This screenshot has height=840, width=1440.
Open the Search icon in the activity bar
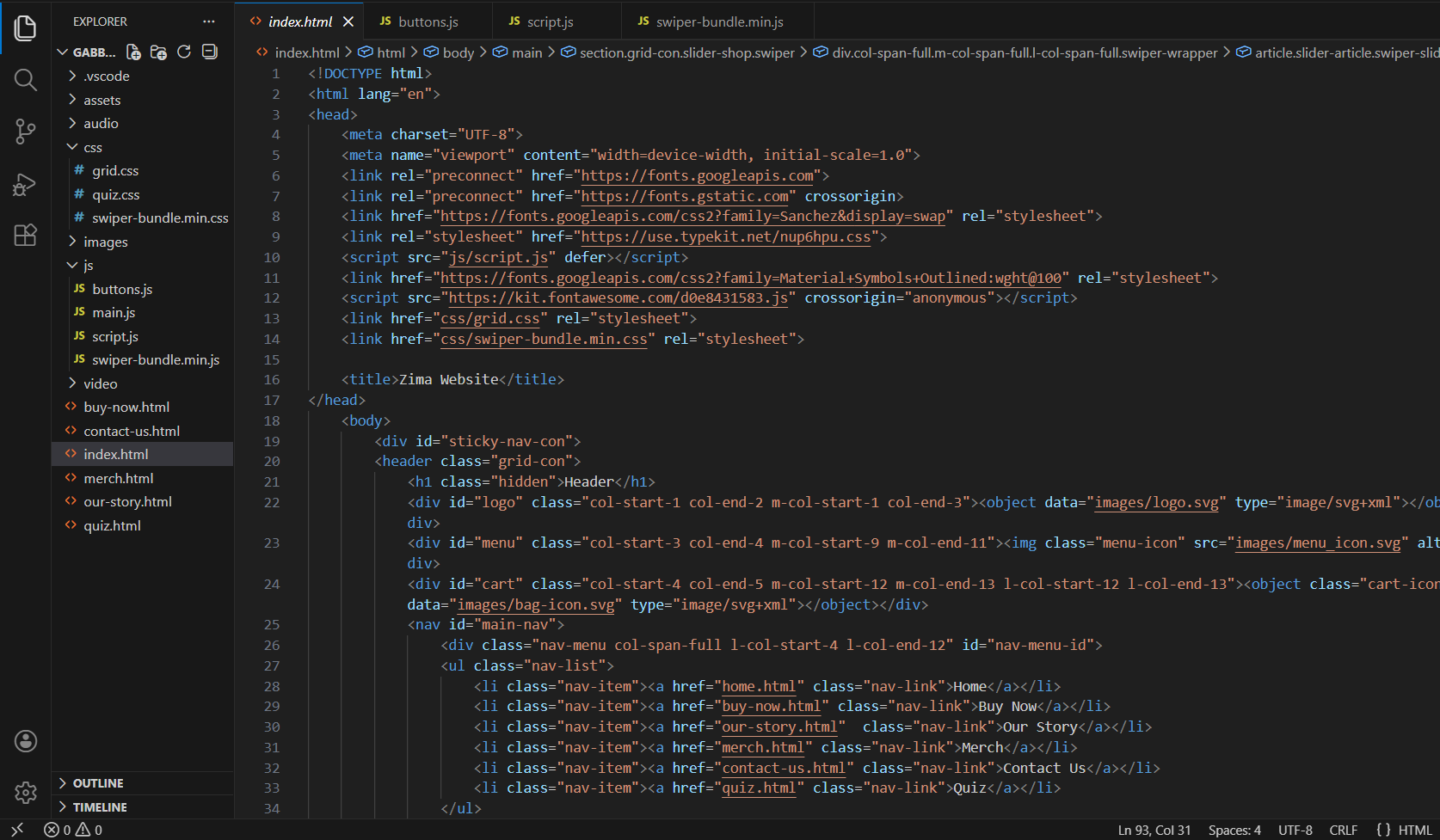25,80
